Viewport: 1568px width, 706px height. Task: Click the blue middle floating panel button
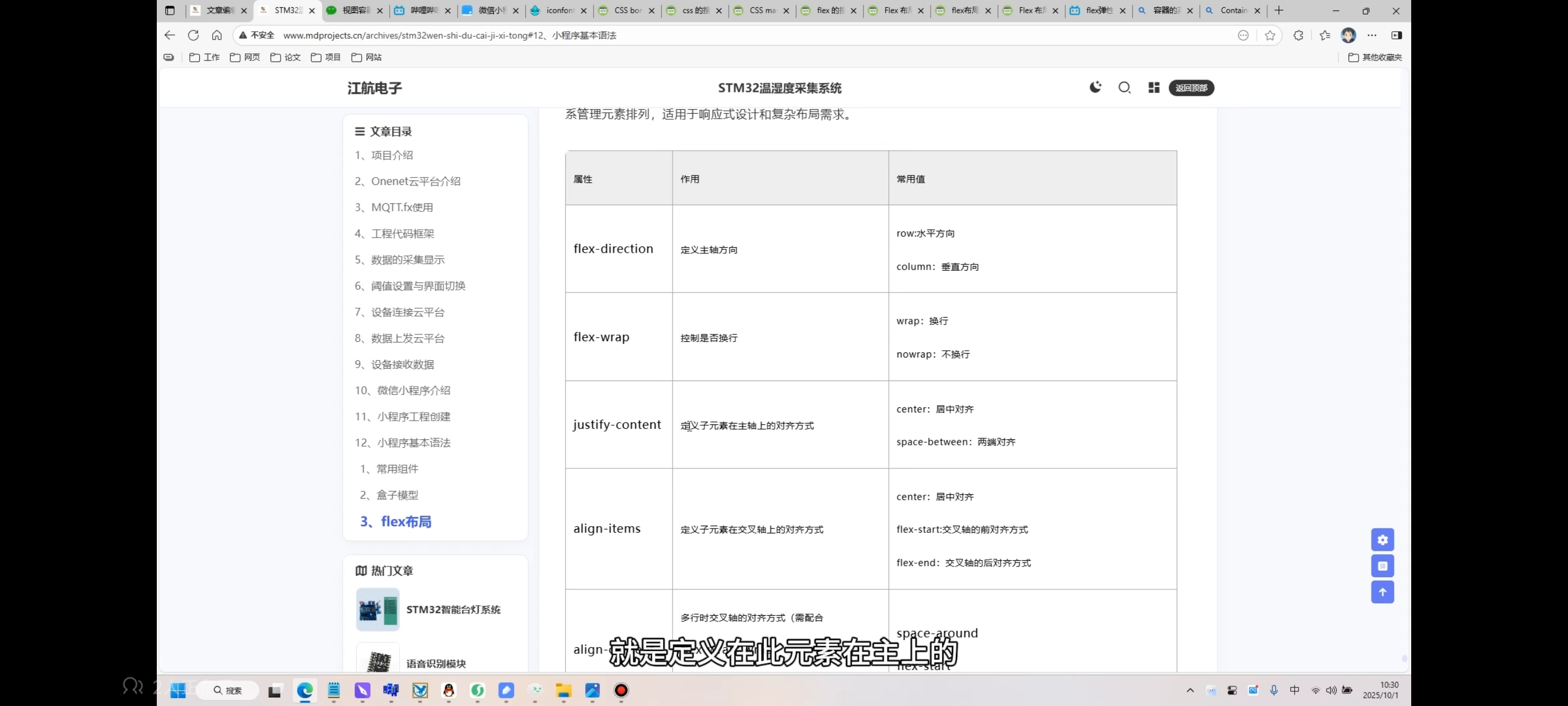[1382, 566]
